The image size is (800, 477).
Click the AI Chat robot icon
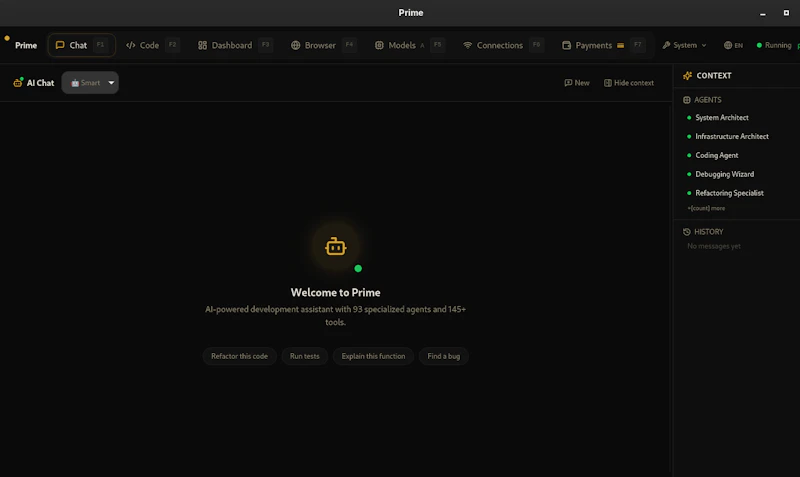pos(18,82)
